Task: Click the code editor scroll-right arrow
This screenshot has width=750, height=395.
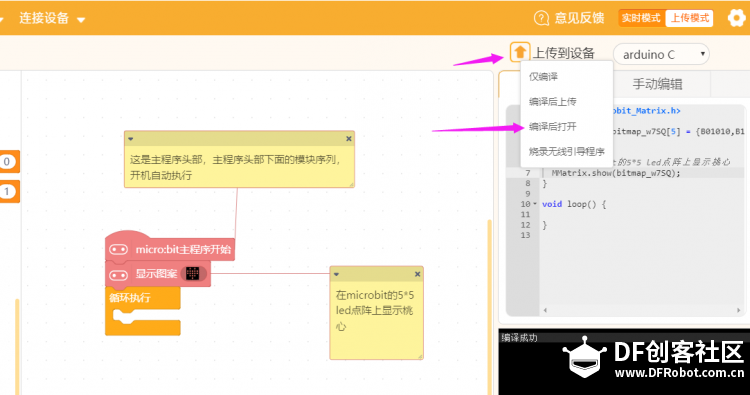Action: 738,310
